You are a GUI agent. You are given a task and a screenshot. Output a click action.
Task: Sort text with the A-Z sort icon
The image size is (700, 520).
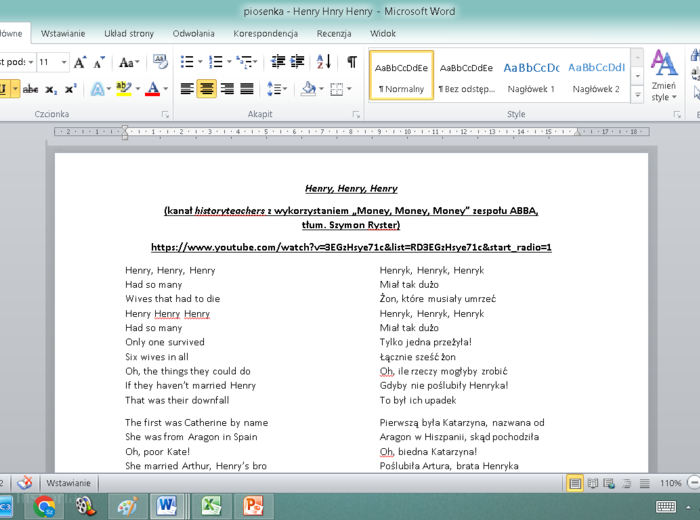pos(324,62)
